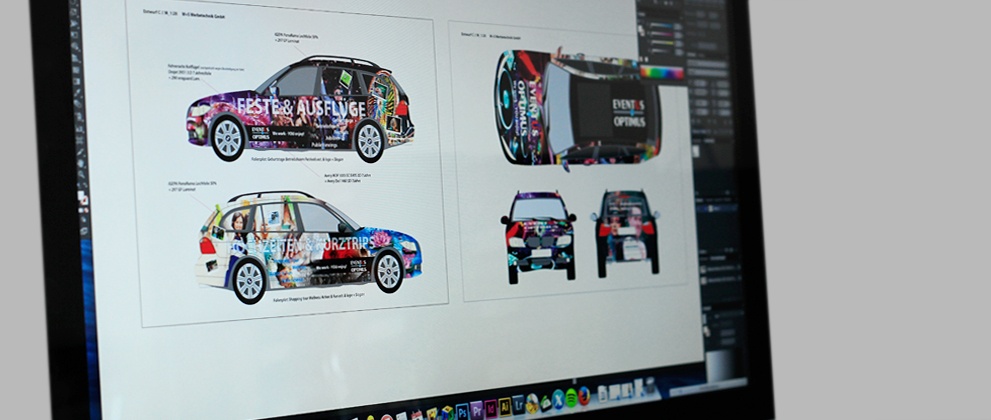Click the Illustrator icon in the dock
Viewport: 991px width, 420px height.
pos(504,406)
